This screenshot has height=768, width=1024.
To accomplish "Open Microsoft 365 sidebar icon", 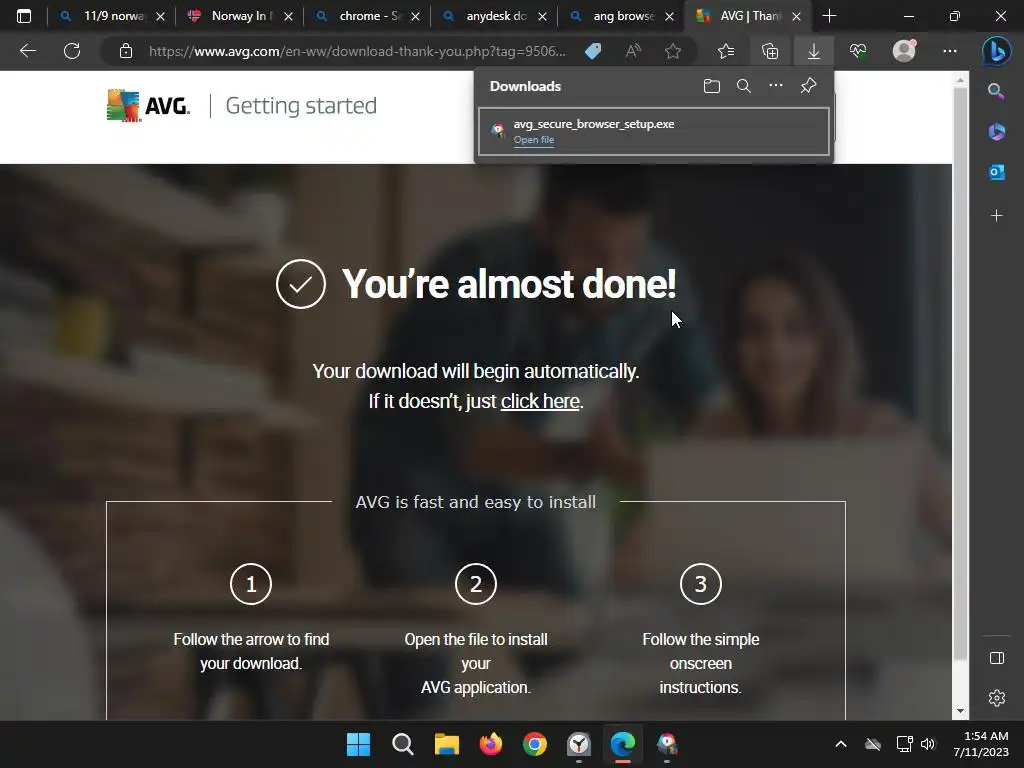I will pos(997,132).
